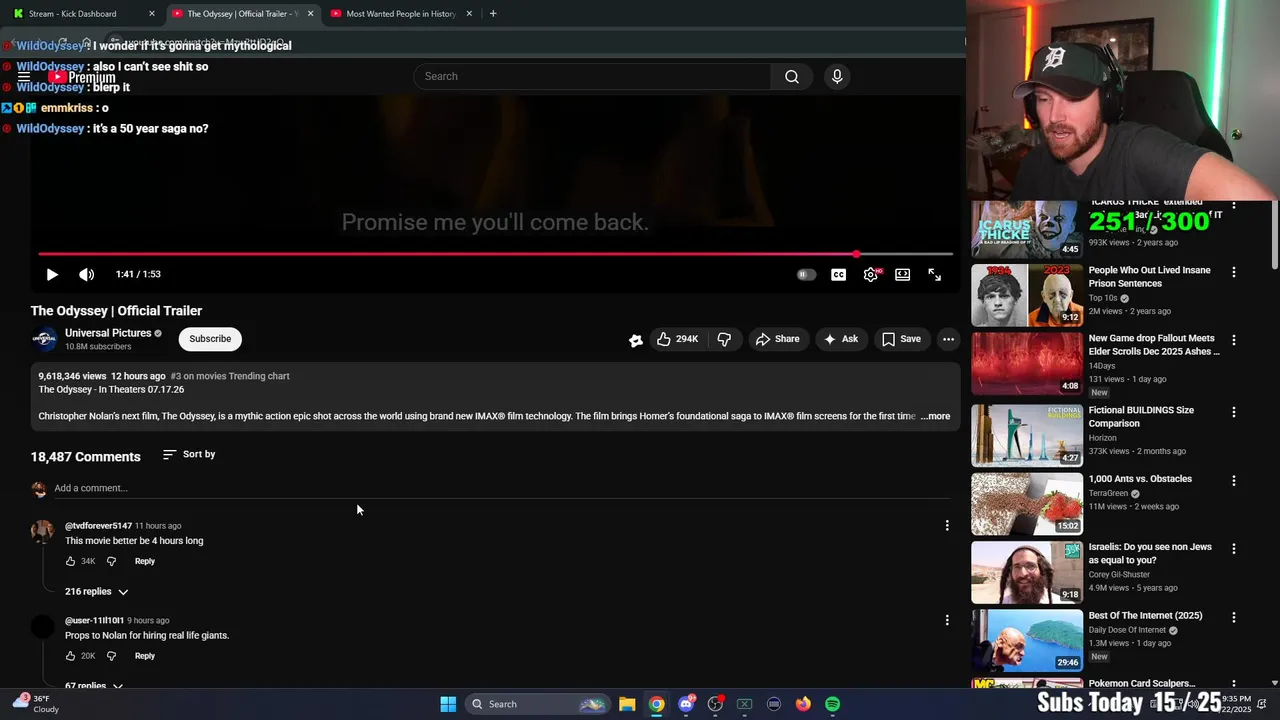Open options for Prison Sentences video
The height and width of the screenshot is (720, 1280).
tap(1233, 272)
